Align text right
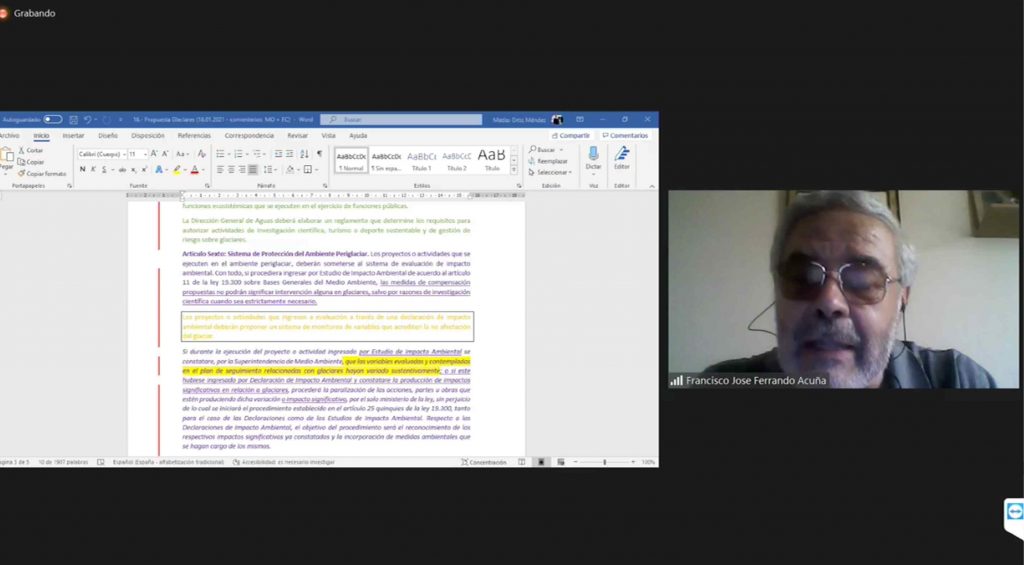Image resolution: width=1024 pixels, height=565 pixels. [x=242, y=170]
